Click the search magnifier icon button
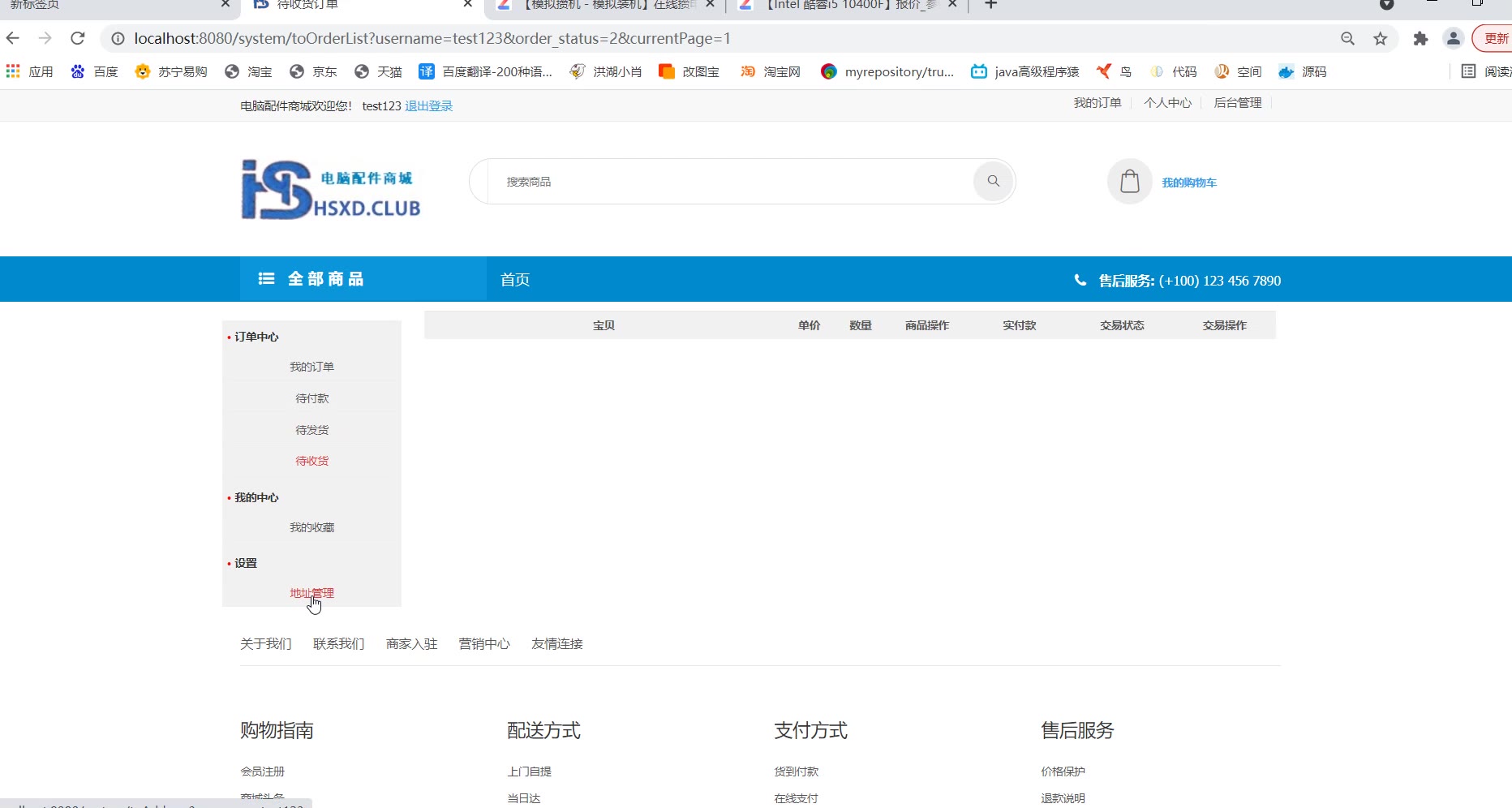This screenshot has height=808, width=1512. coord(993,181)
